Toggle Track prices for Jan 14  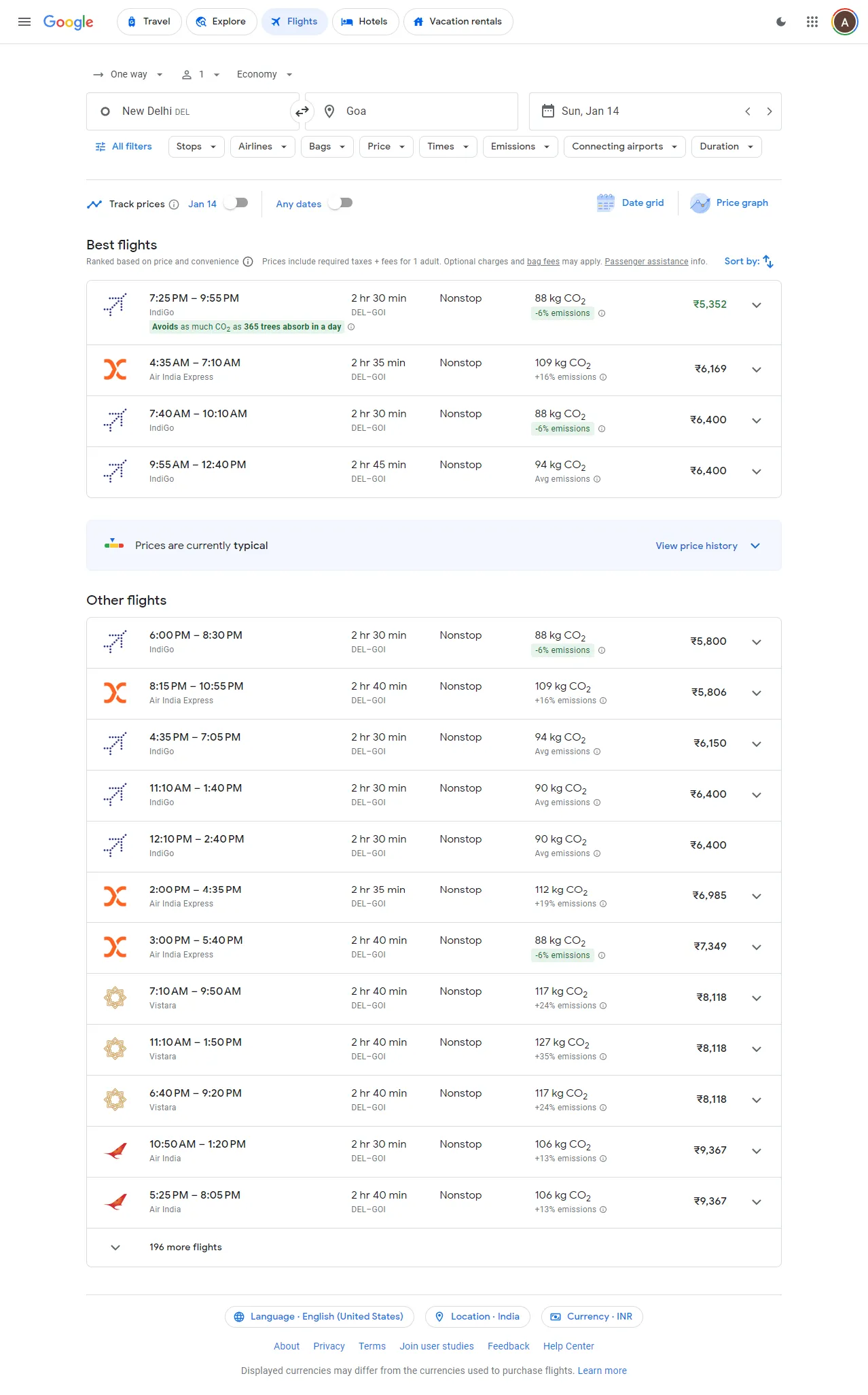(x=236, y=203)
